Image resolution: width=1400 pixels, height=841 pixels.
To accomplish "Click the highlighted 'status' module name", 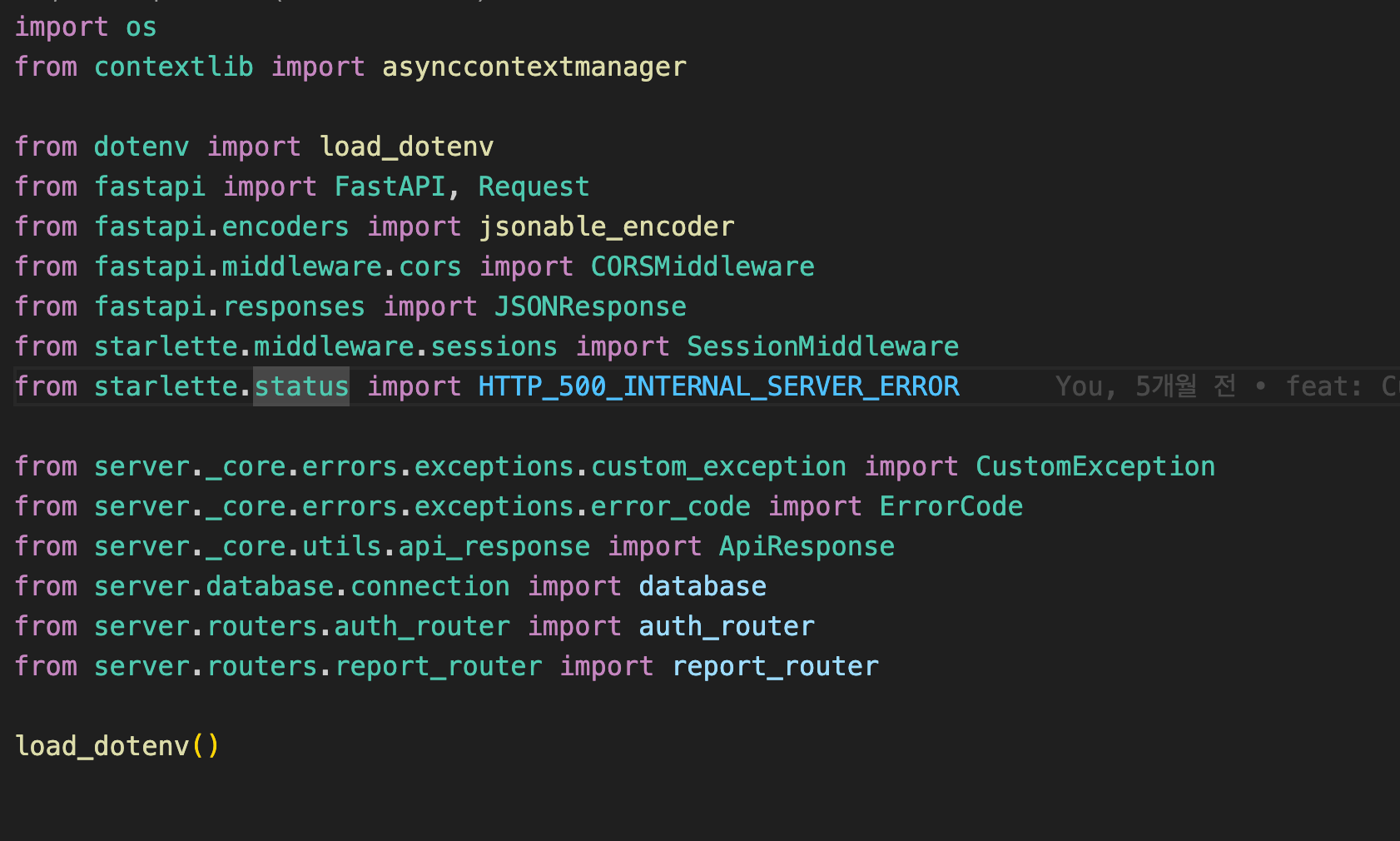I will click(301, 386).
